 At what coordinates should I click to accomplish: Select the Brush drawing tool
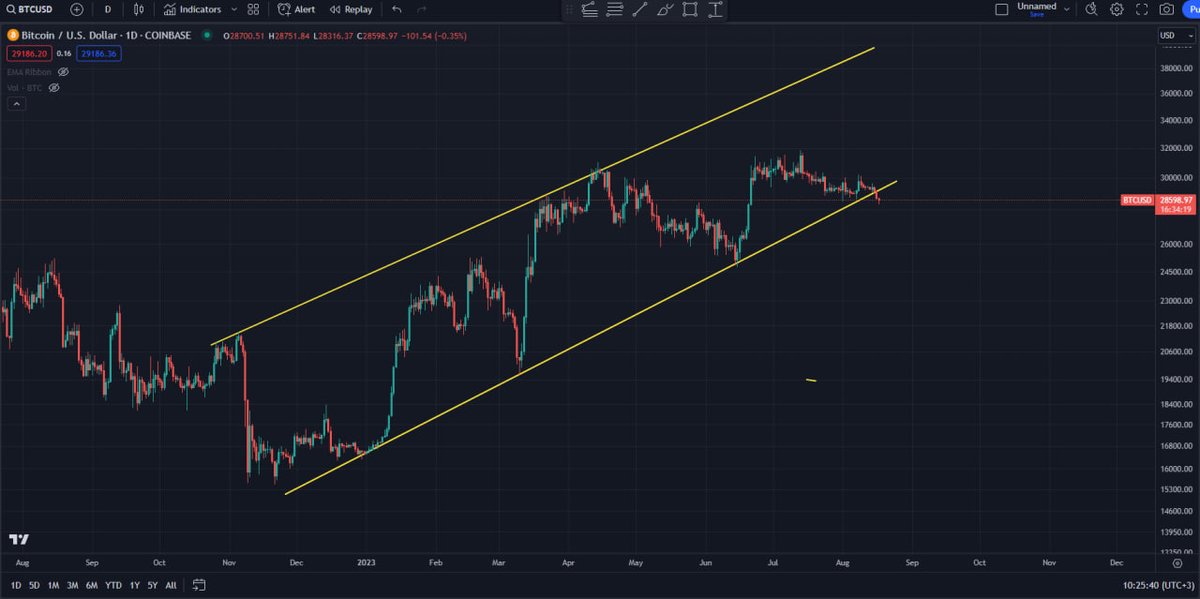pyautogui.click(x=665, y=9)
